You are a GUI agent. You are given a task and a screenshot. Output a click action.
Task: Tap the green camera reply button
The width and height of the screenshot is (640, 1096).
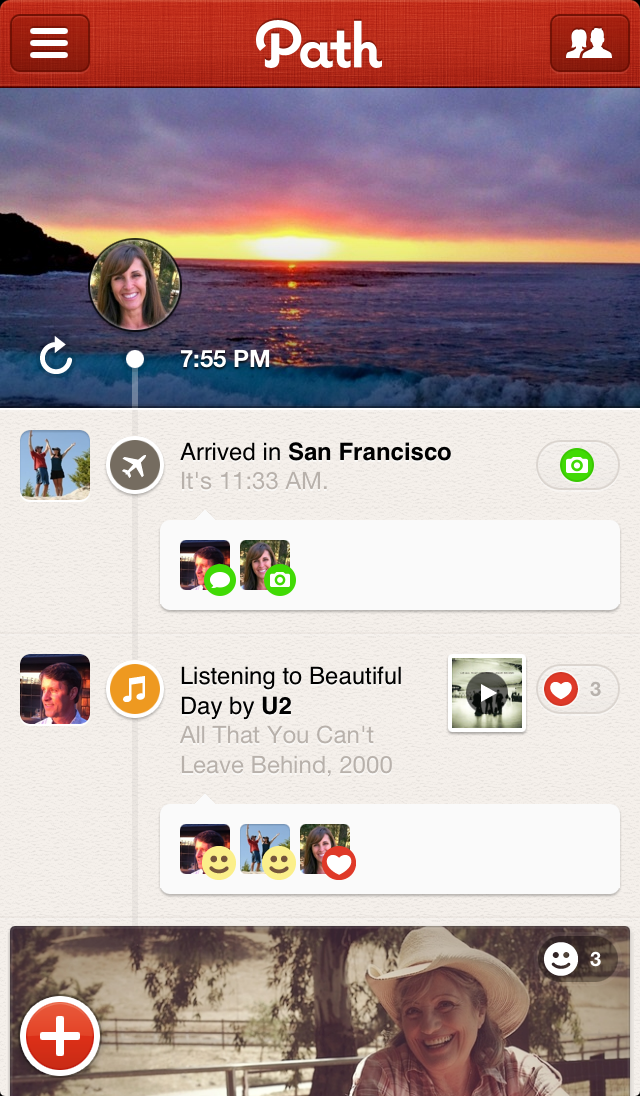[578, 465]
